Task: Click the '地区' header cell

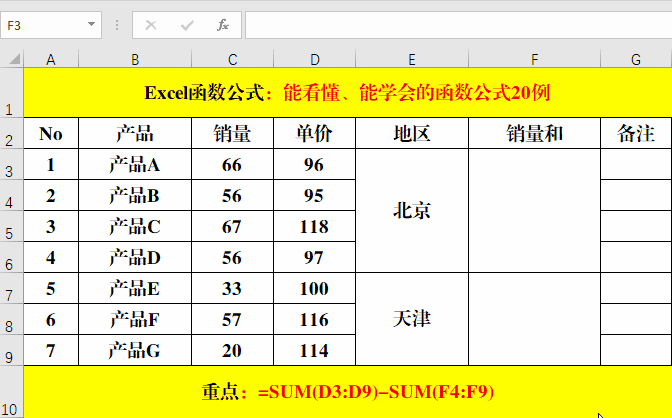Action: coord(412,133)
